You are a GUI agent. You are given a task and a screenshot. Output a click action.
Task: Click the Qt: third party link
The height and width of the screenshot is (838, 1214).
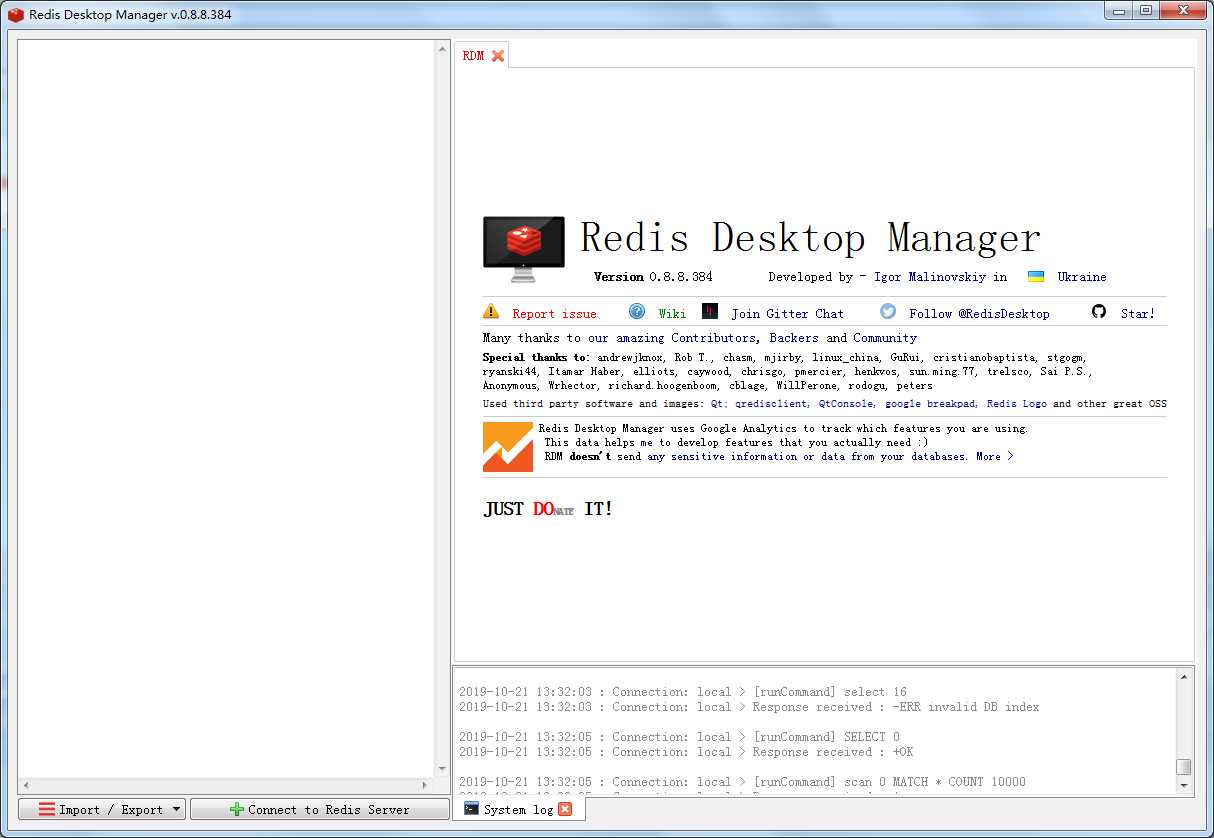[718, 404]
